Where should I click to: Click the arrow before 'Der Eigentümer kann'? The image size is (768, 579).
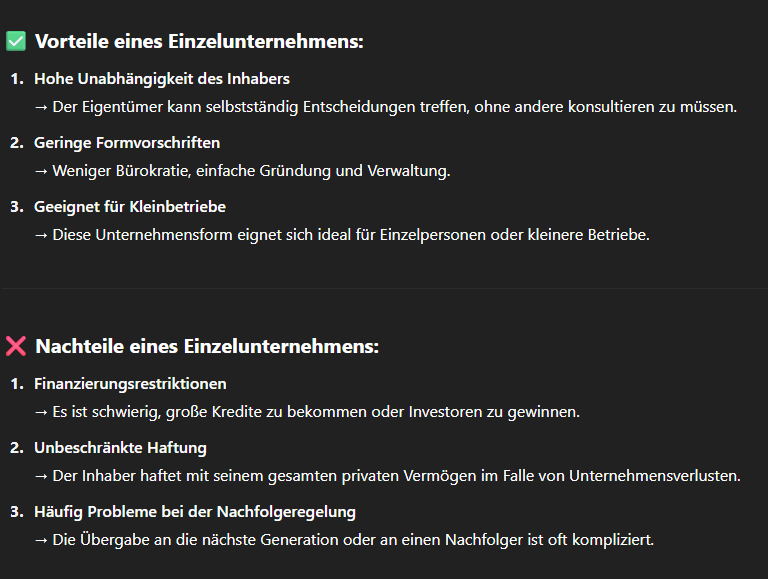point(41,107)
